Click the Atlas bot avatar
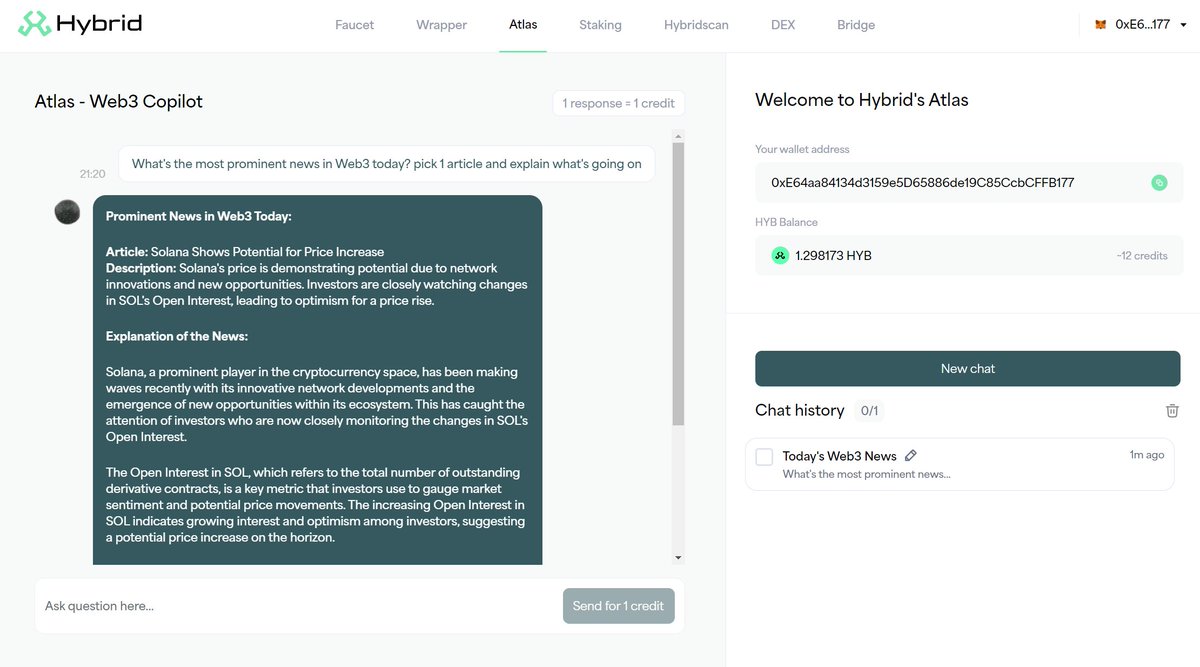 (67, 212)
